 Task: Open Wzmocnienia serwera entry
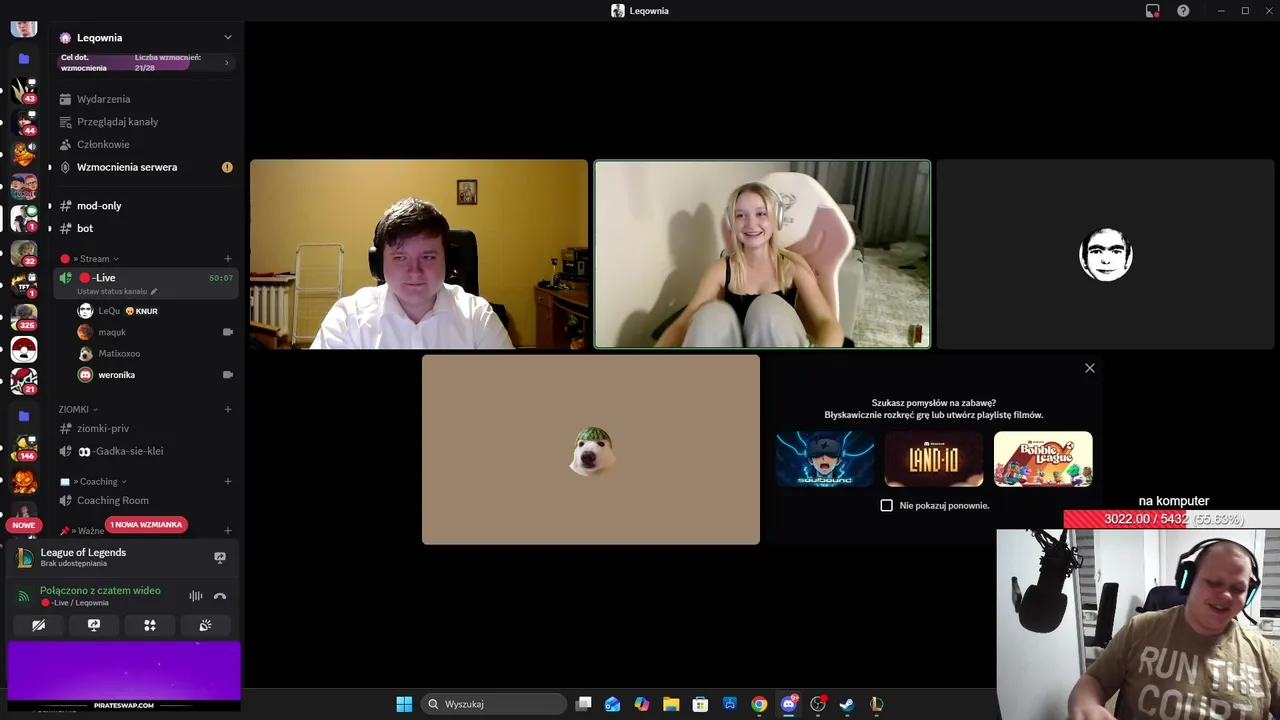(146, 167)
